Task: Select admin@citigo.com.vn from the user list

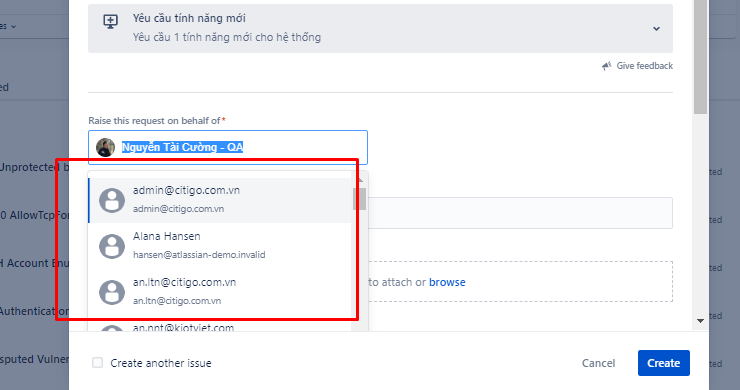Action: click(220, 200)
